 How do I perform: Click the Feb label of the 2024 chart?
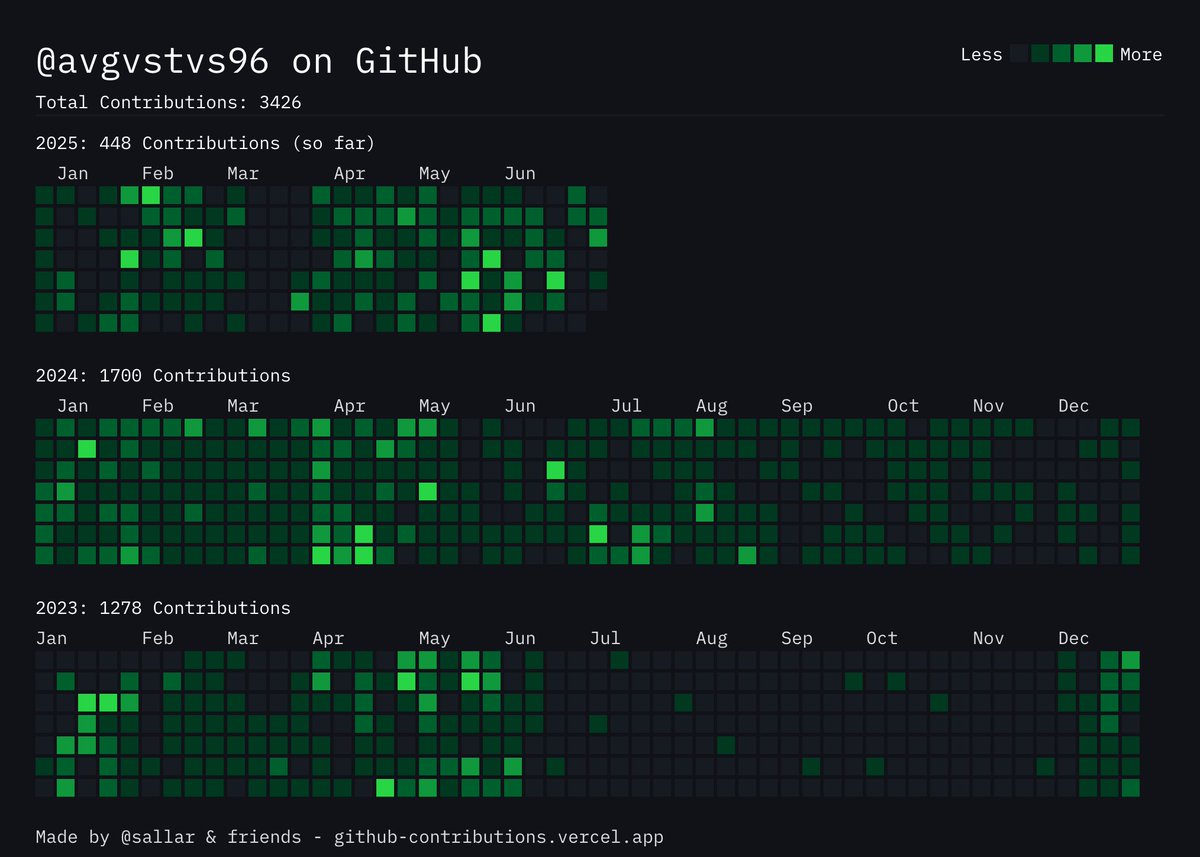click(158, 406)
